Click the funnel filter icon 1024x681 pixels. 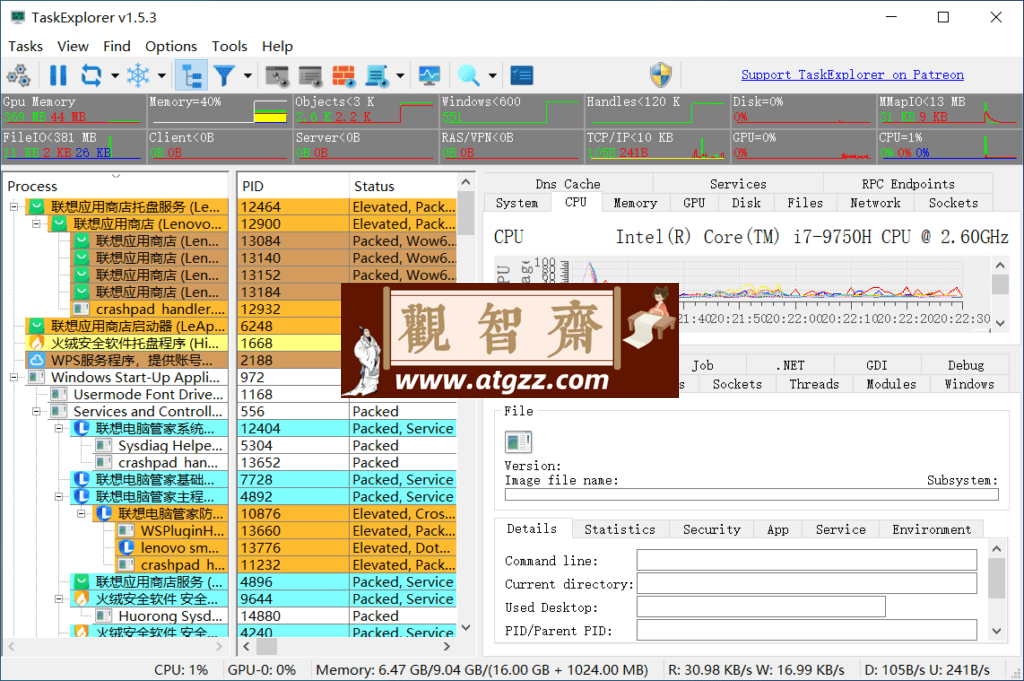[224, 76]
